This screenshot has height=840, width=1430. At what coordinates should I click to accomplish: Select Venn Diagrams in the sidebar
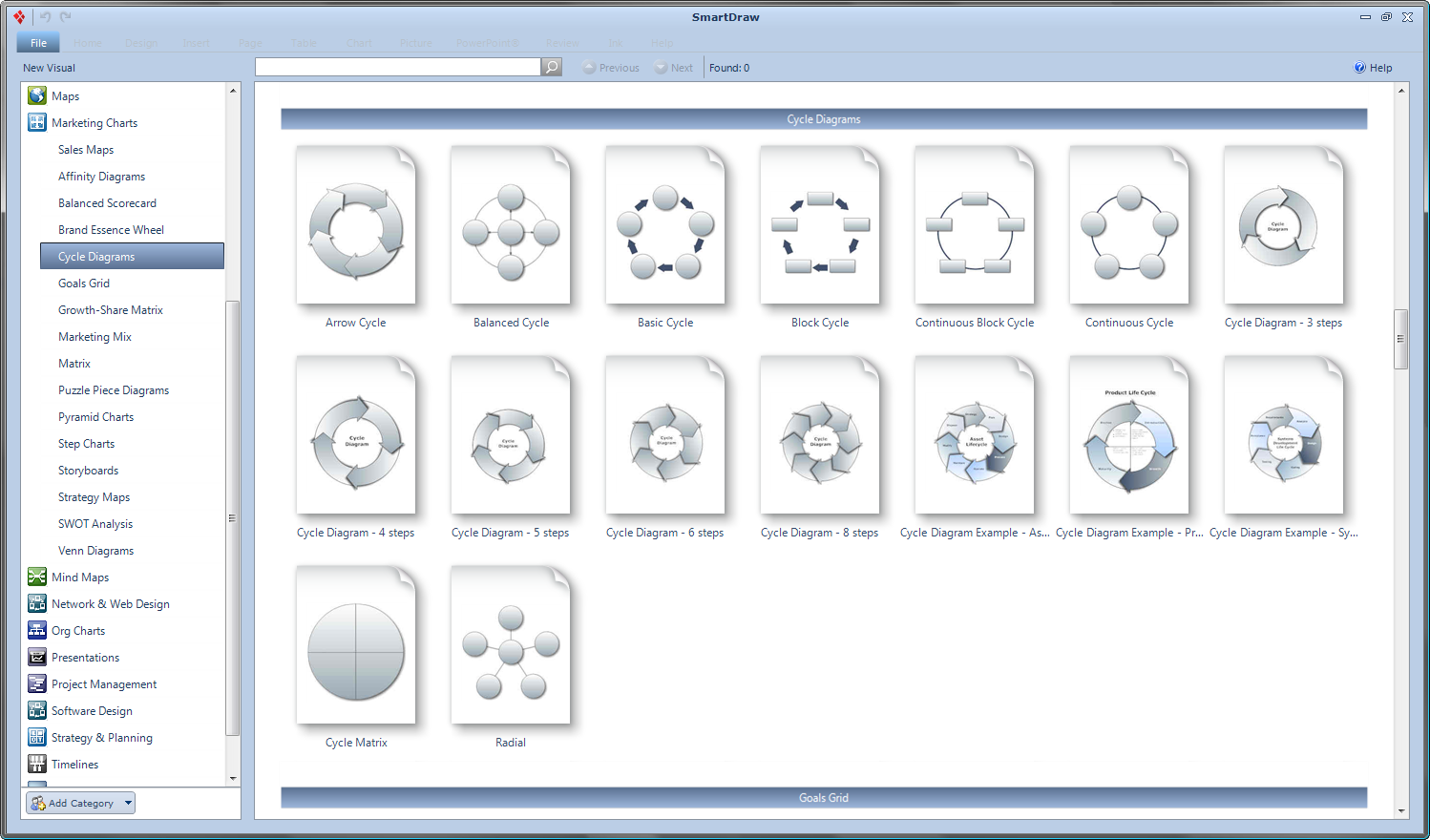tap(95, 551)
